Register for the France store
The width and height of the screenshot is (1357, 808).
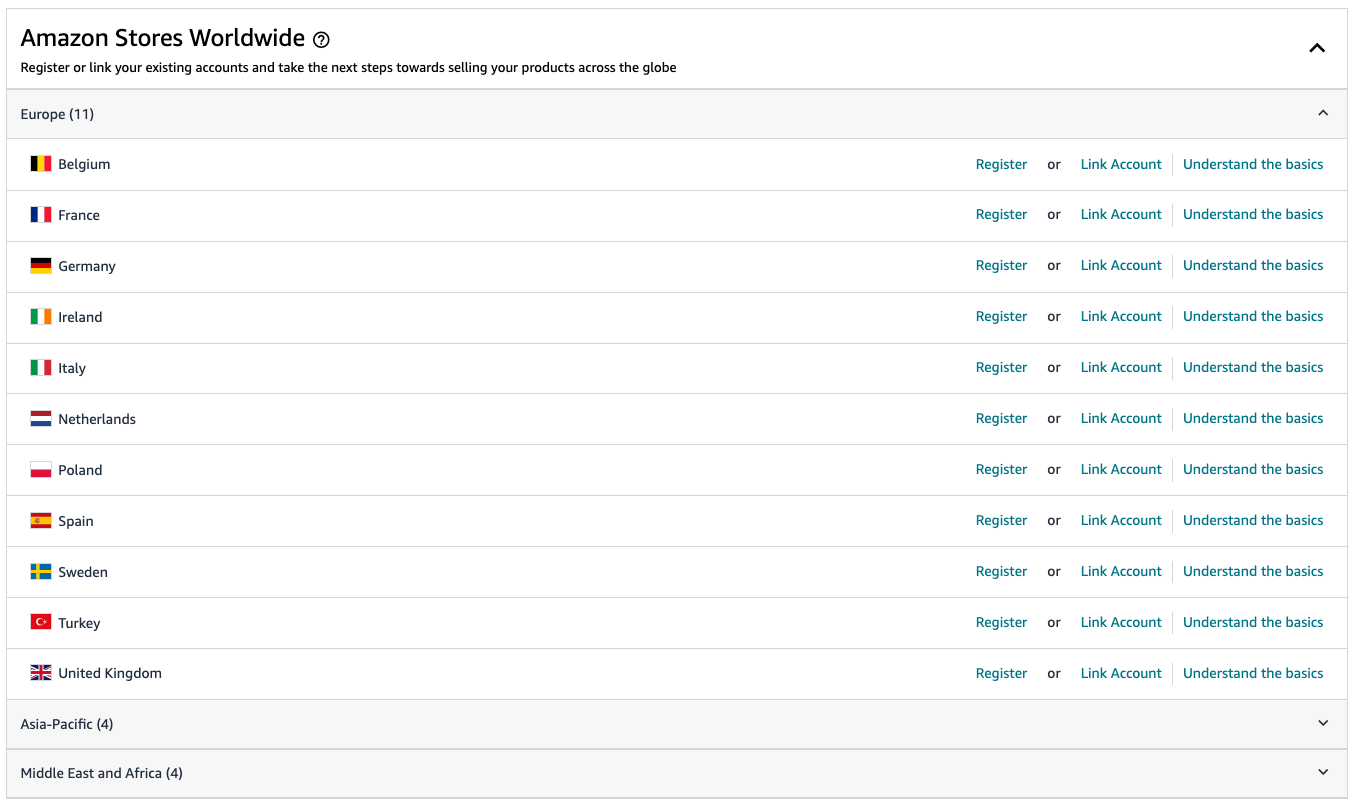click(1001, 214)
